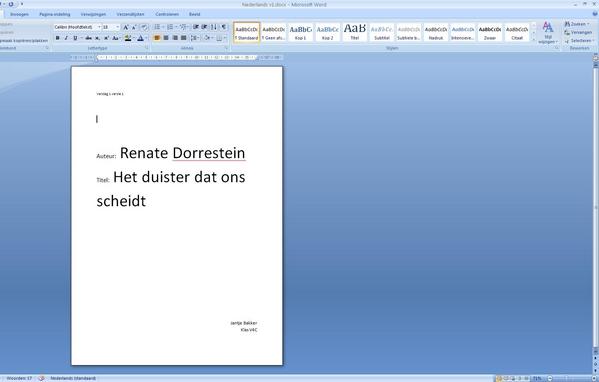This screenshot has width=599, height=382.
Task: Click the Vervangen button
Action: coord(578,32)
